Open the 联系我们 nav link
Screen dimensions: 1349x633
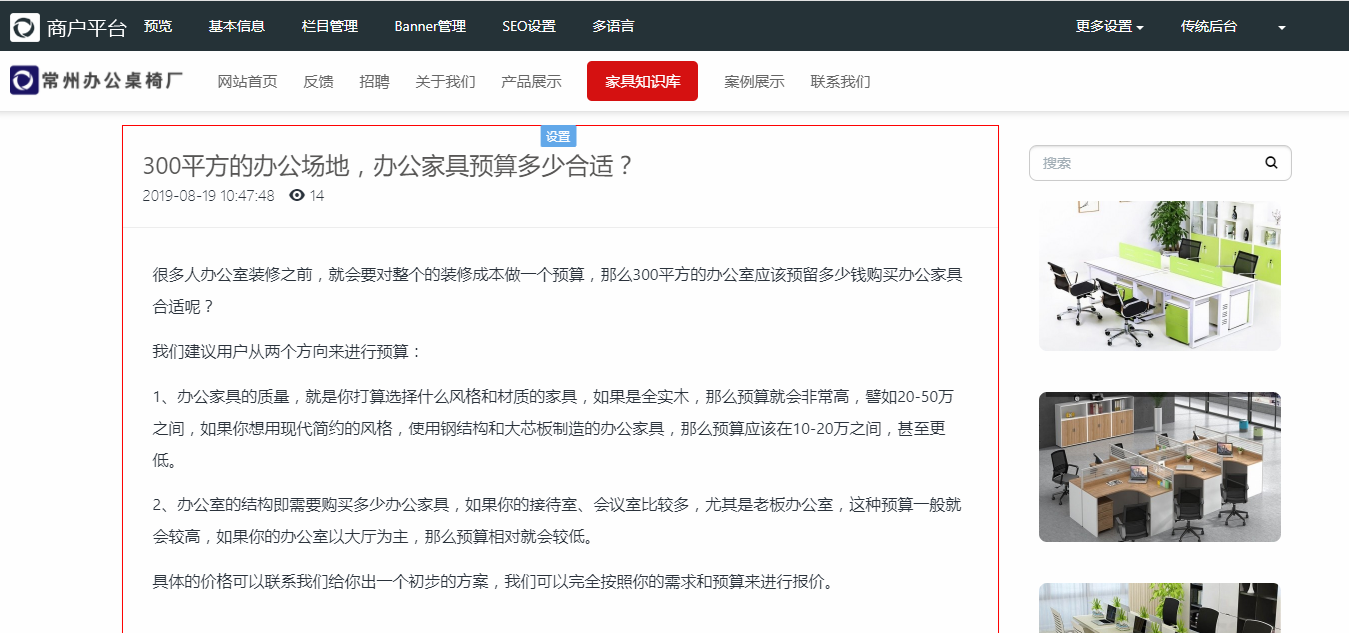pos(841,82)
